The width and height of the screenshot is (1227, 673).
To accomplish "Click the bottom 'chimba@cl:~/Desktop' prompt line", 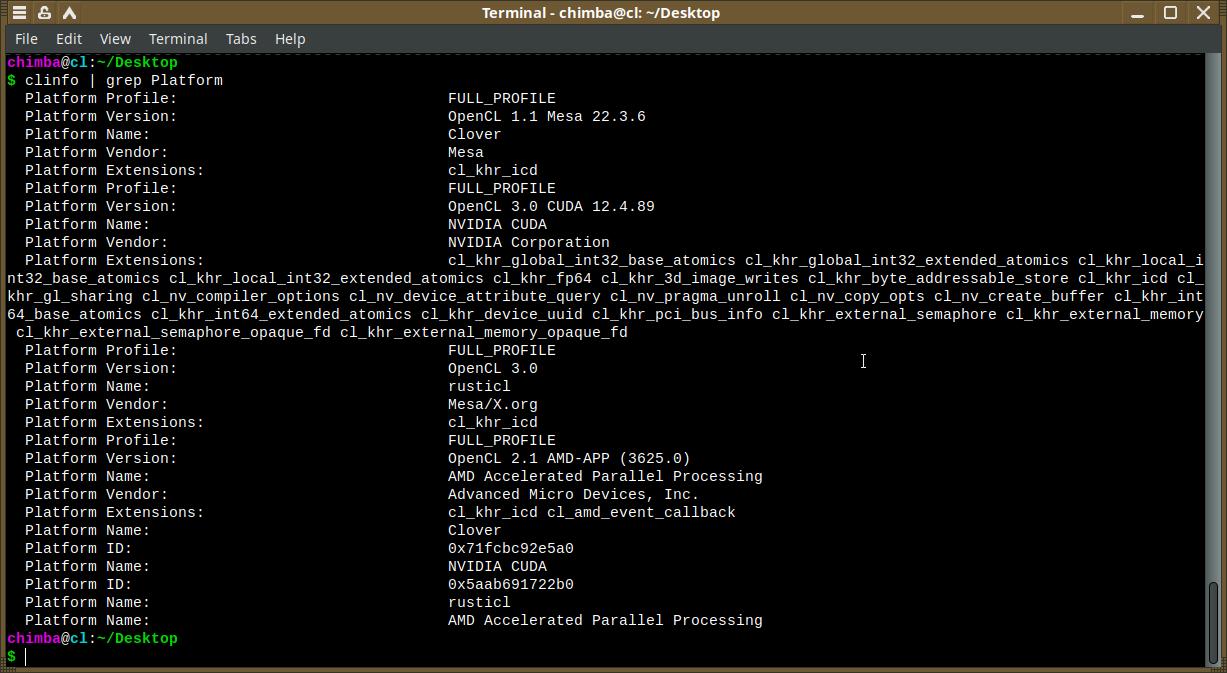I will (92, 638).
